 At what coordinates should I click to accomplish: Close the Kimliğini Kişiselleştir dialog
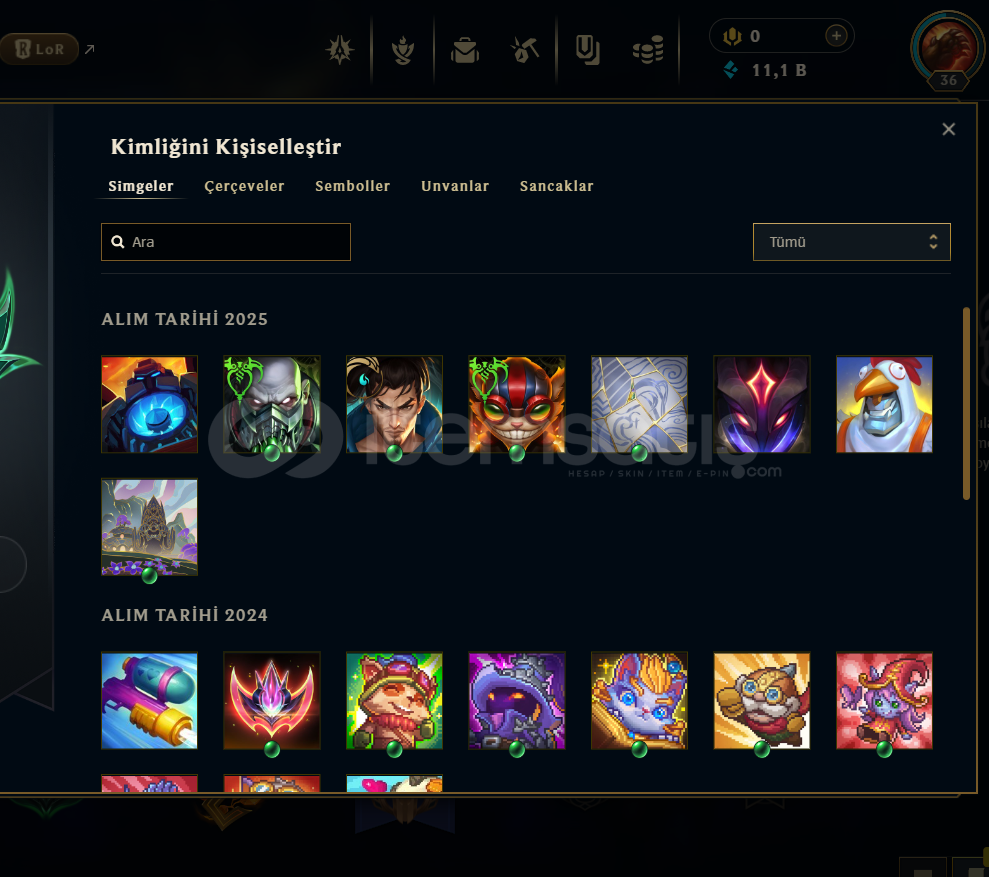(x=948, y=129)
